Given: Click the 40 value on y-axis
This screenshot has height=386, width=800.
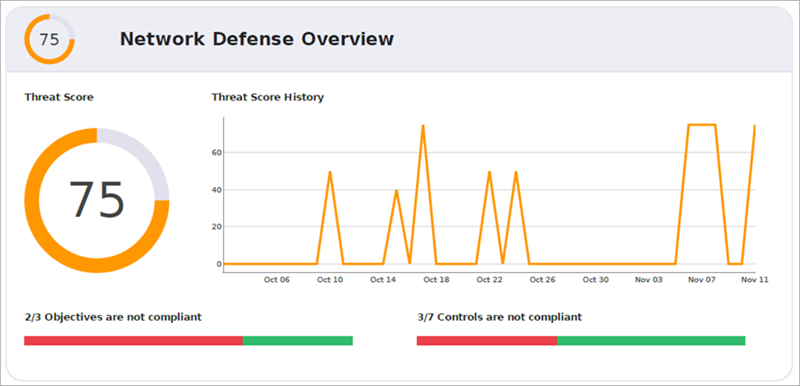Looking at the screenshot, I should pyautogui.click(x=216, y=190).
